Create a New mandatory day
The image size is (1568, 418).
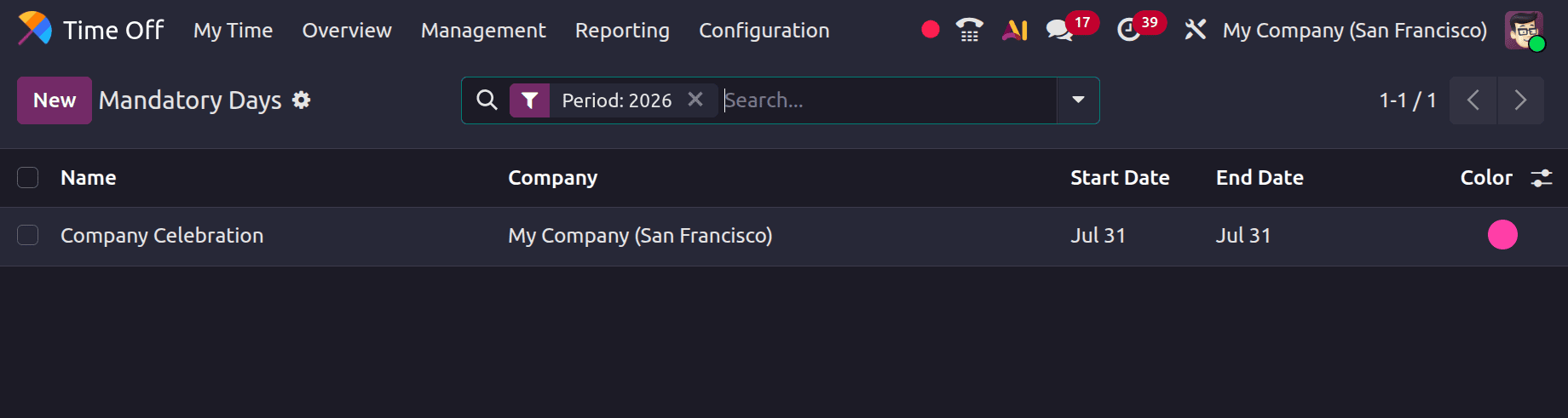[x=55, y=100]
